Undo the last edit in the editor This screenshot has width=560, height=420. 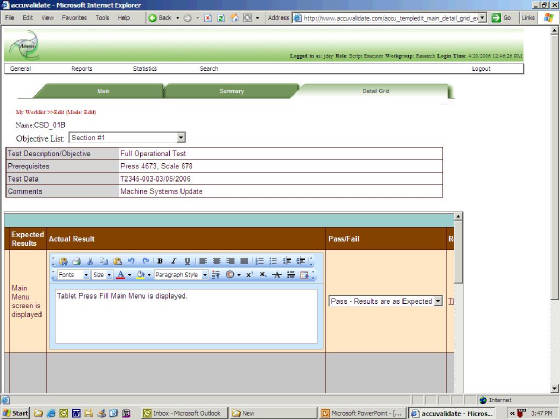tap(131, 261)
